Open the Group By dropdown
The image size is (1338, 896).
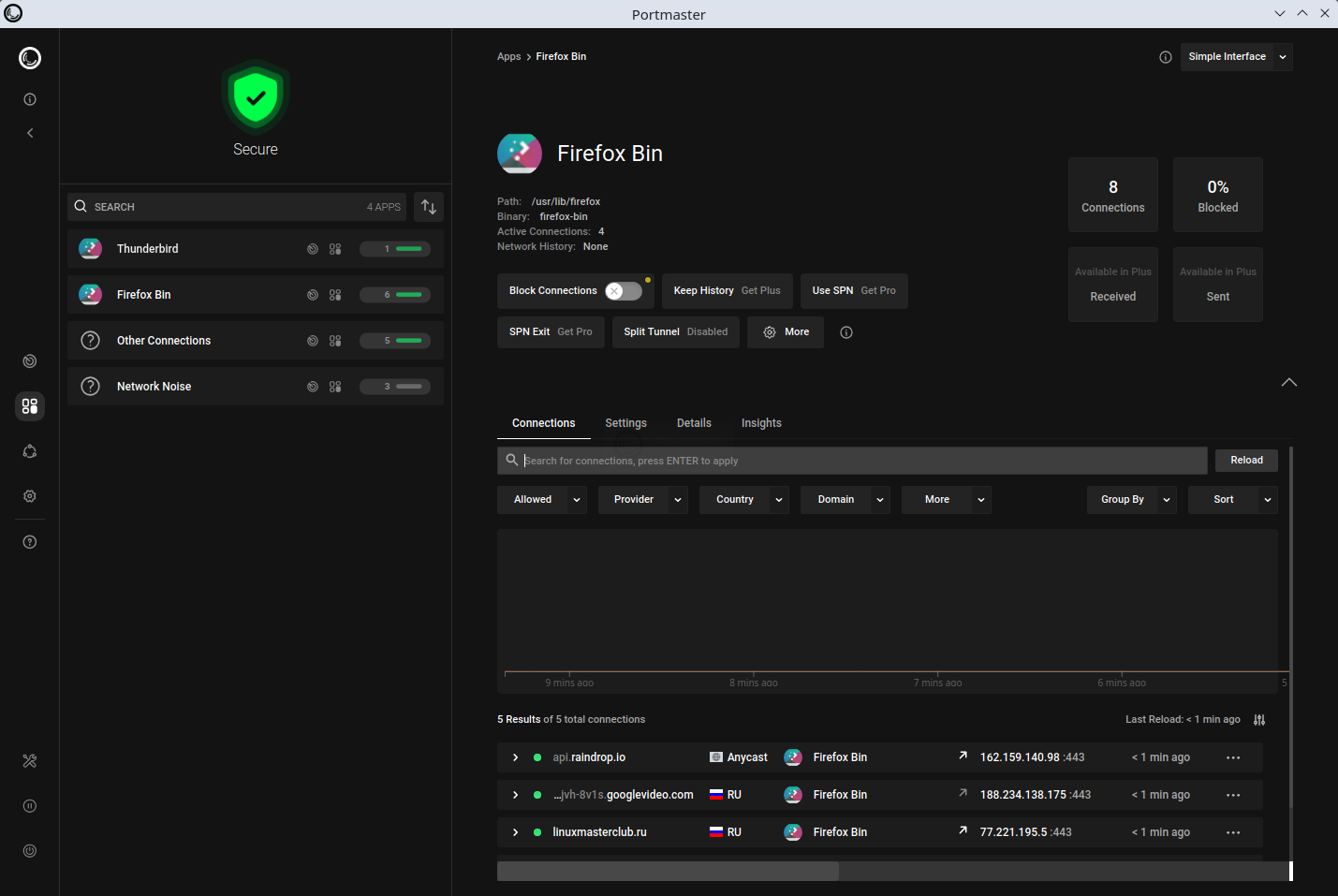point(1132,500)
